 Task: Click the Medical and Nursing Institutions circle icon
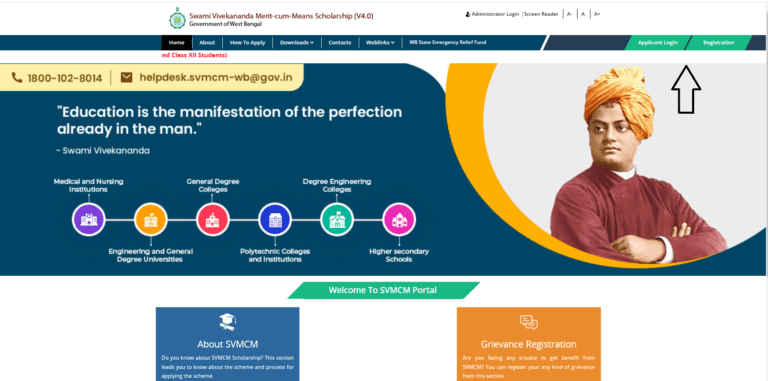[x=89, y=219]
